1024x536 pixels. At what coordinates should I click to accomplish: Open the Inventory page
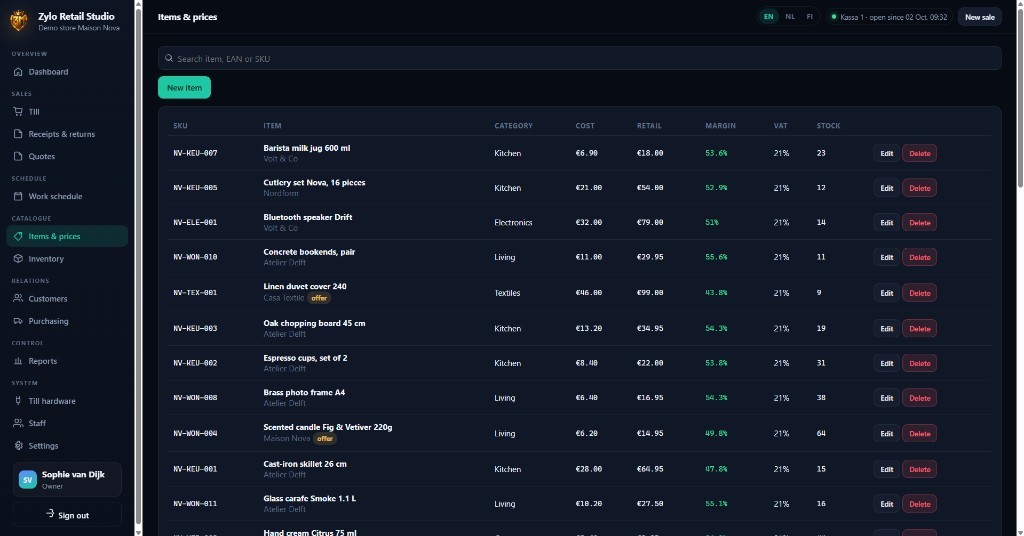tap(67, 259)
